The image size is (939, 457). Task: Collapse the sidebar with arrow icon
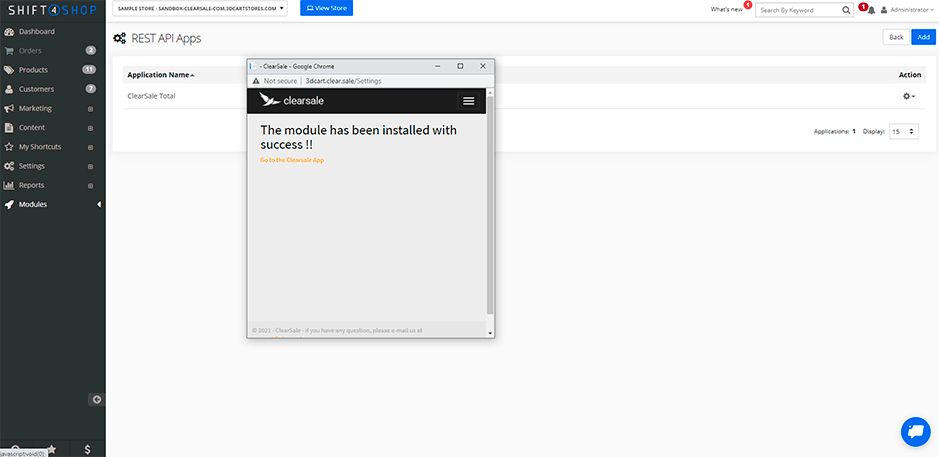(x=96, y=399)
